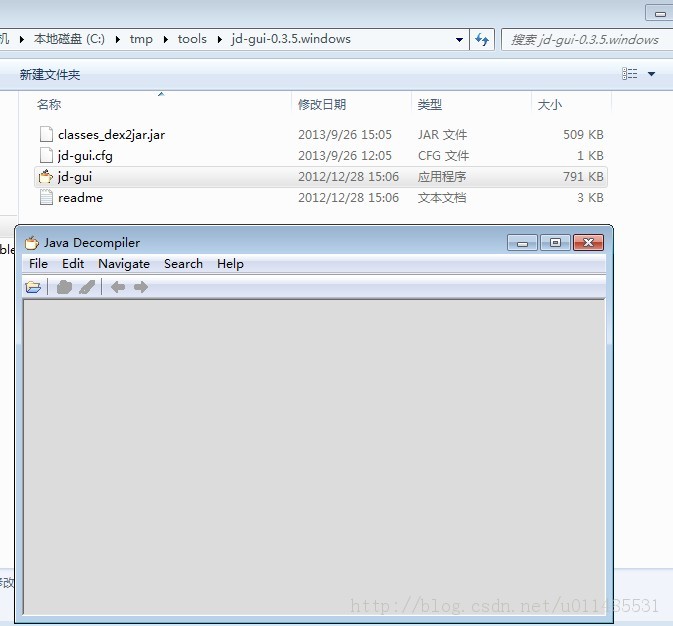Screen dimensions: 673x626
Task: Sort by 修改日期 column header
Action: point(322,104)
